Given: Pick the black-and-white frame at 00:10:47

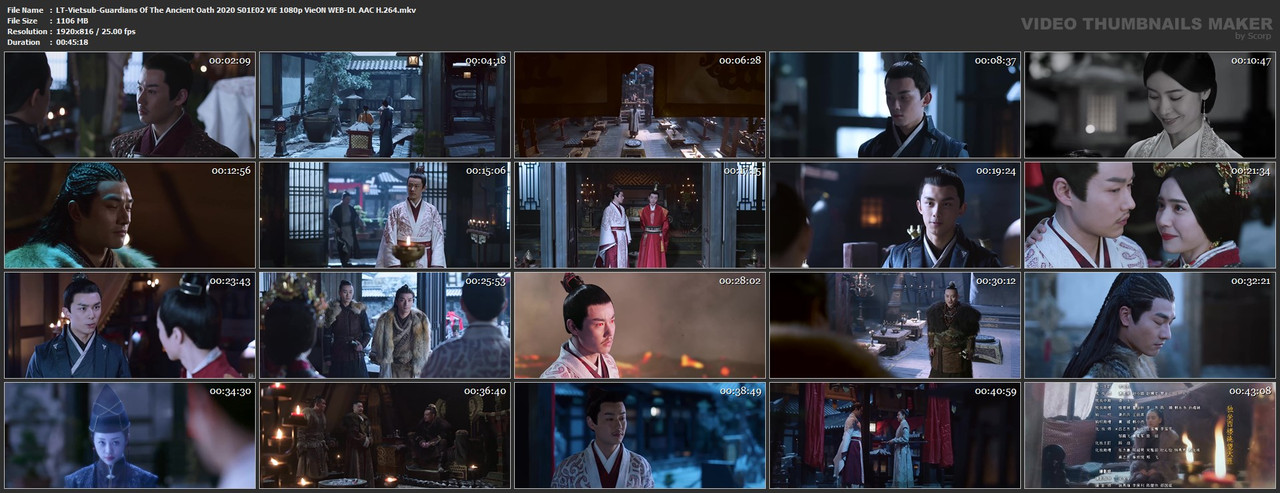Looking at the screenshot, I should (x=1150, y=105).
